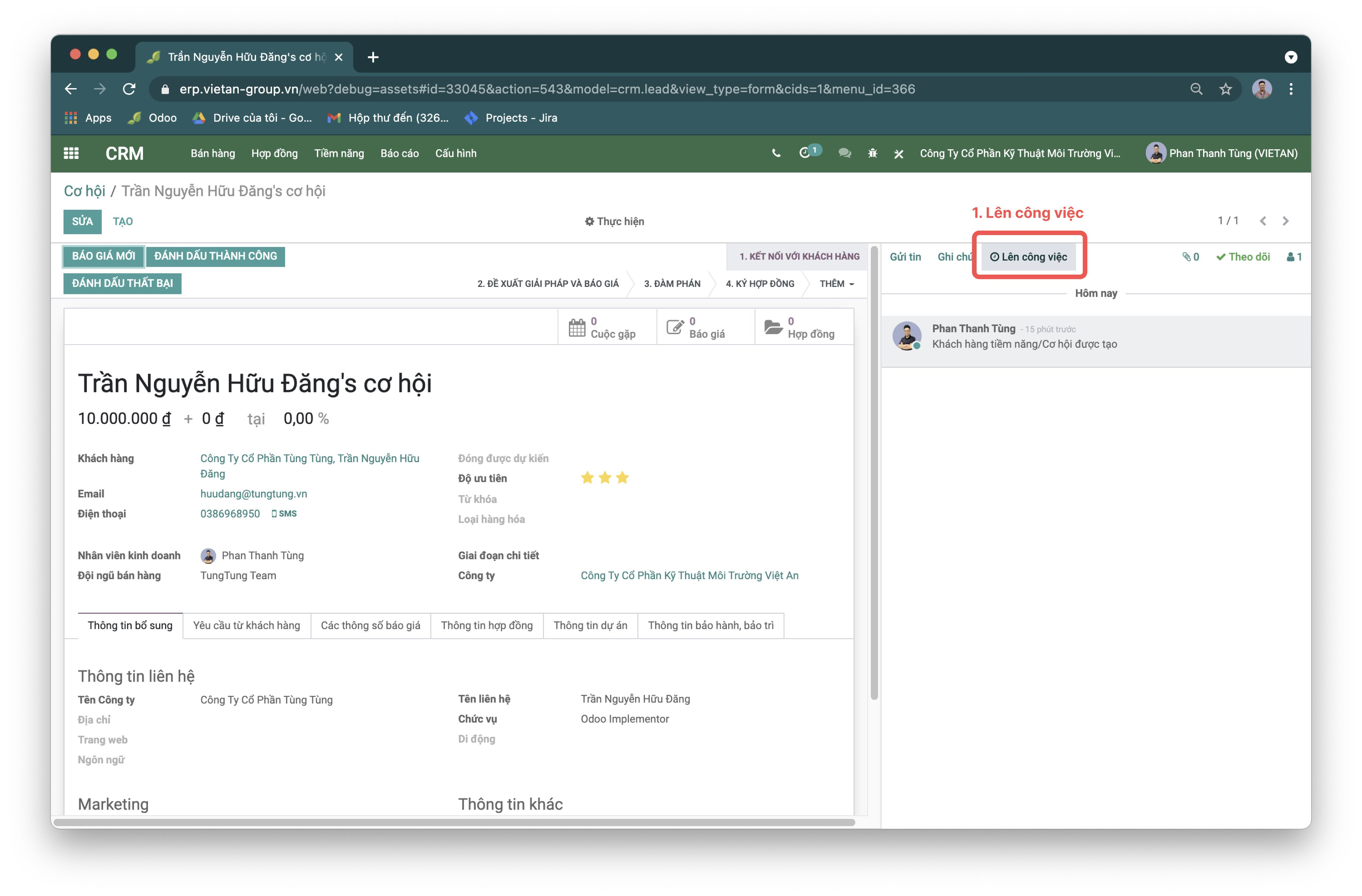
Task: Open the Báo giá quotation stat button
Action: pyautogui.click(x=696, y=328)
